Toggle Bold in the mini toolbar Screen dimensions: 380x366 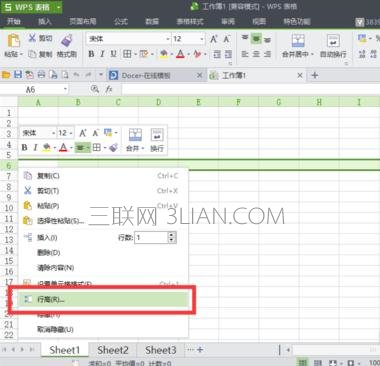pos(24,147)
